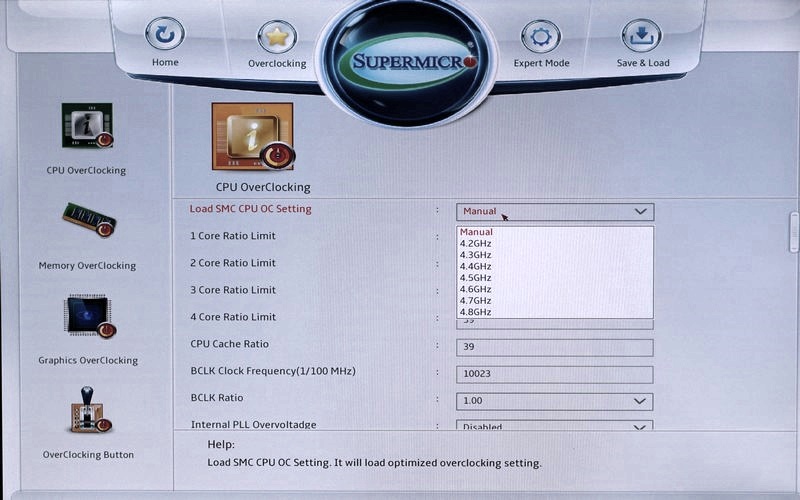Select the 4 Core Ratio Limit label
The width and height of the screenshot is (800, 500).
point(233,317)
